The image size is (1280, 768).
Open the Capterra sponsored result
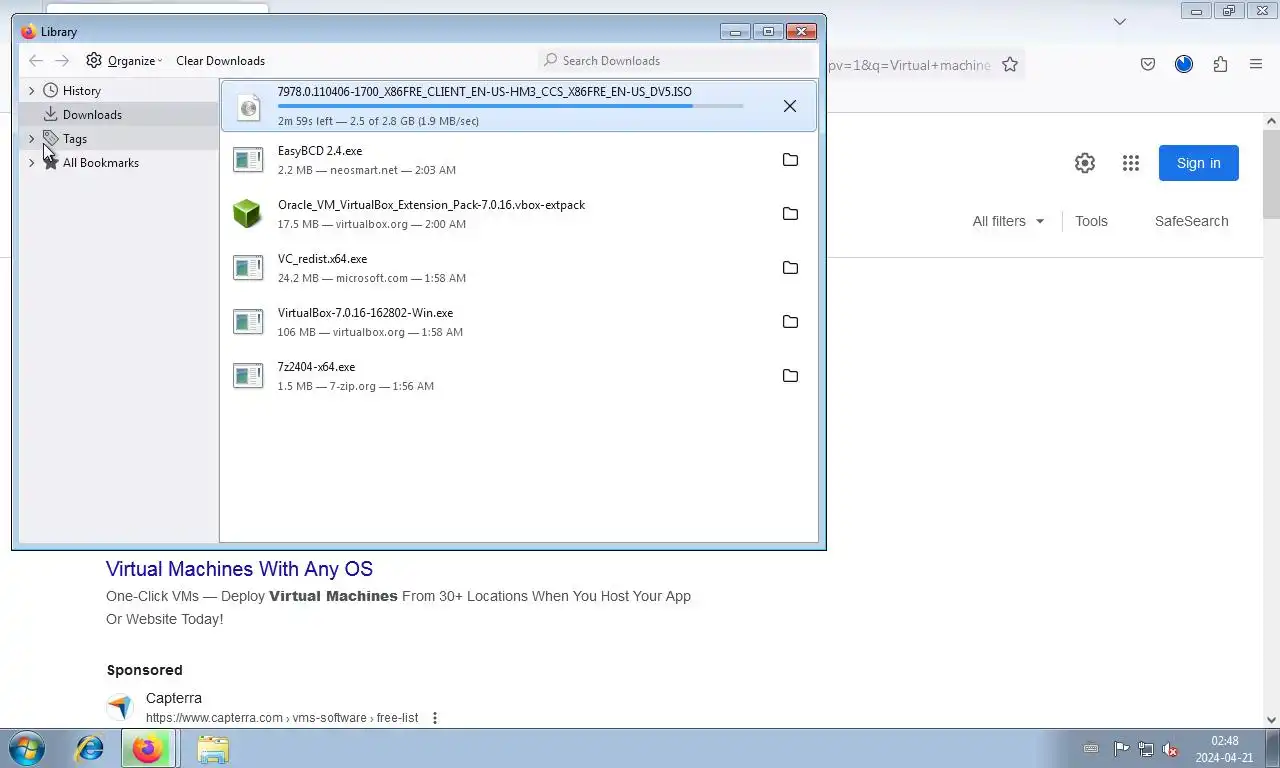(x=174, y=698)
